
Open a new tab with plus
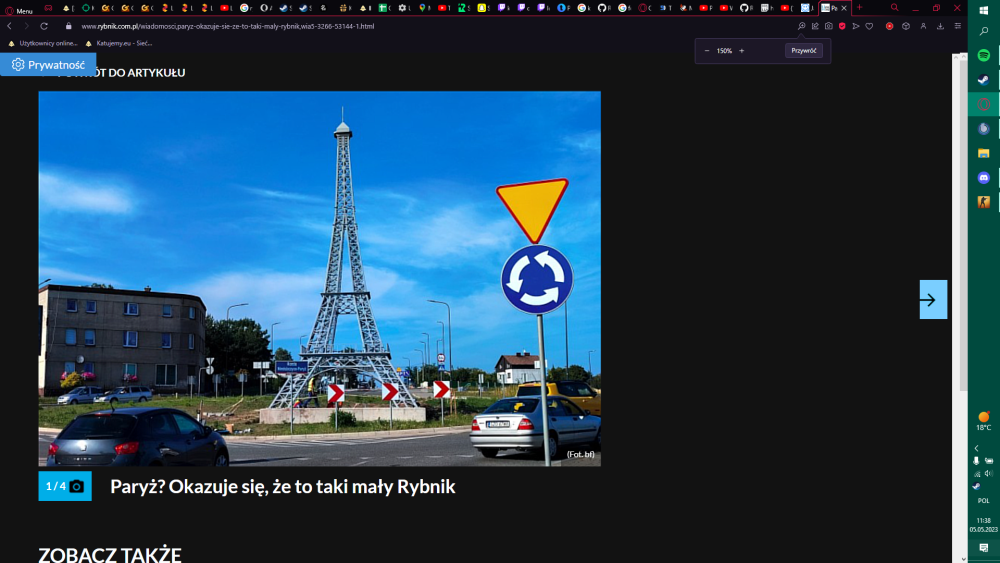pos(859,8)
